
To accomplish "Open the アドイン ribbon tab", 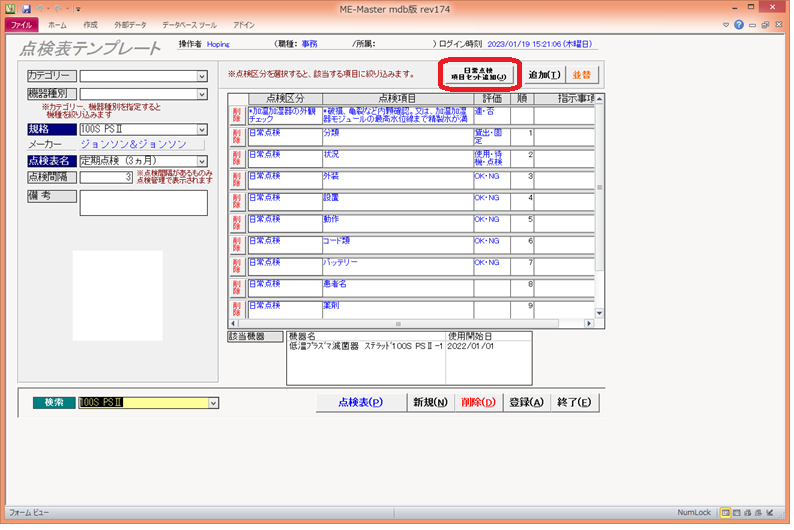I will pyautogui.click(x=244, y=25).
